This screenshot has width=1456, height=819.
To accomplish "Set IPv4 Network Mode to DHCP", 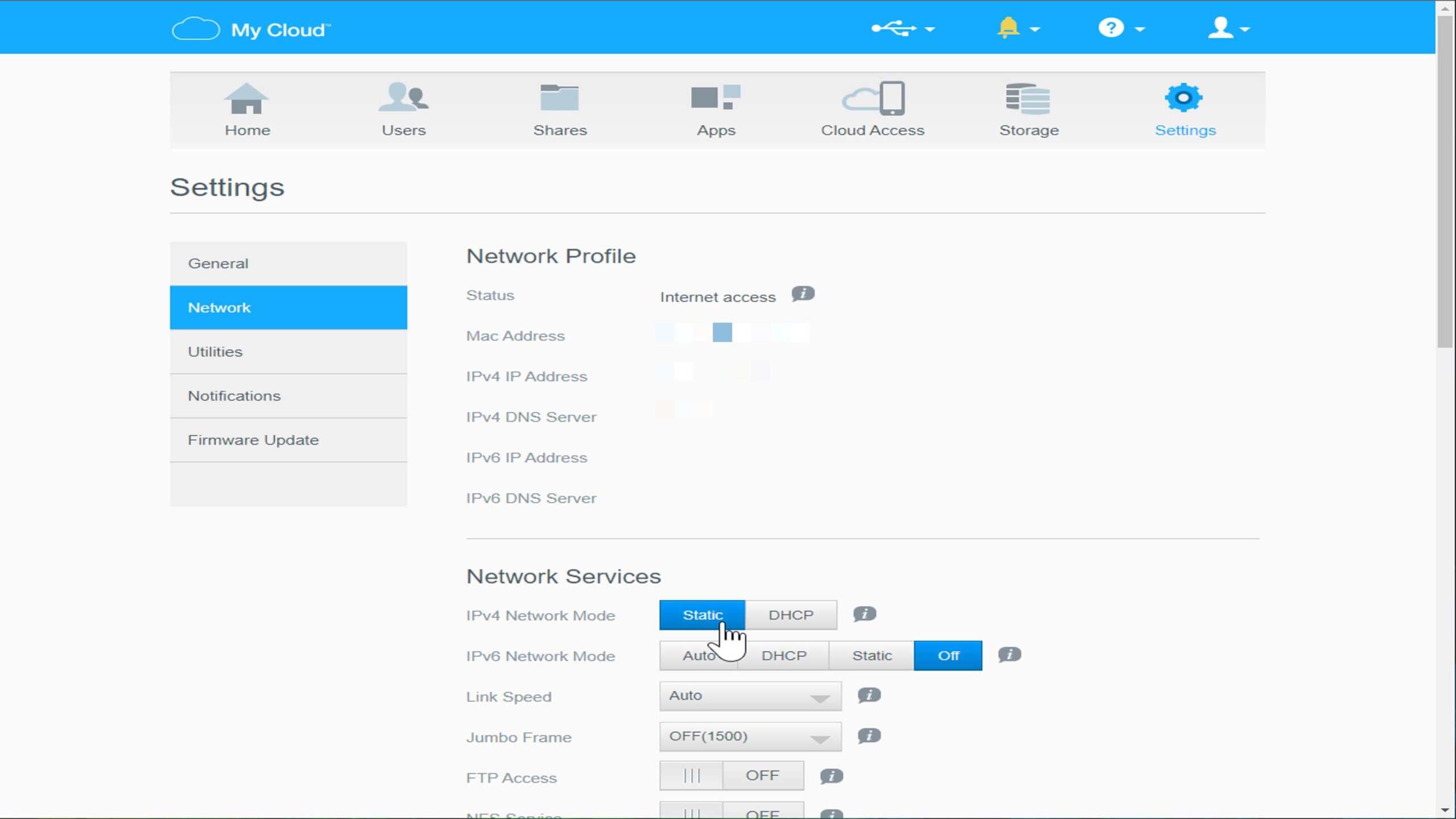I will [x=791, y=615].
